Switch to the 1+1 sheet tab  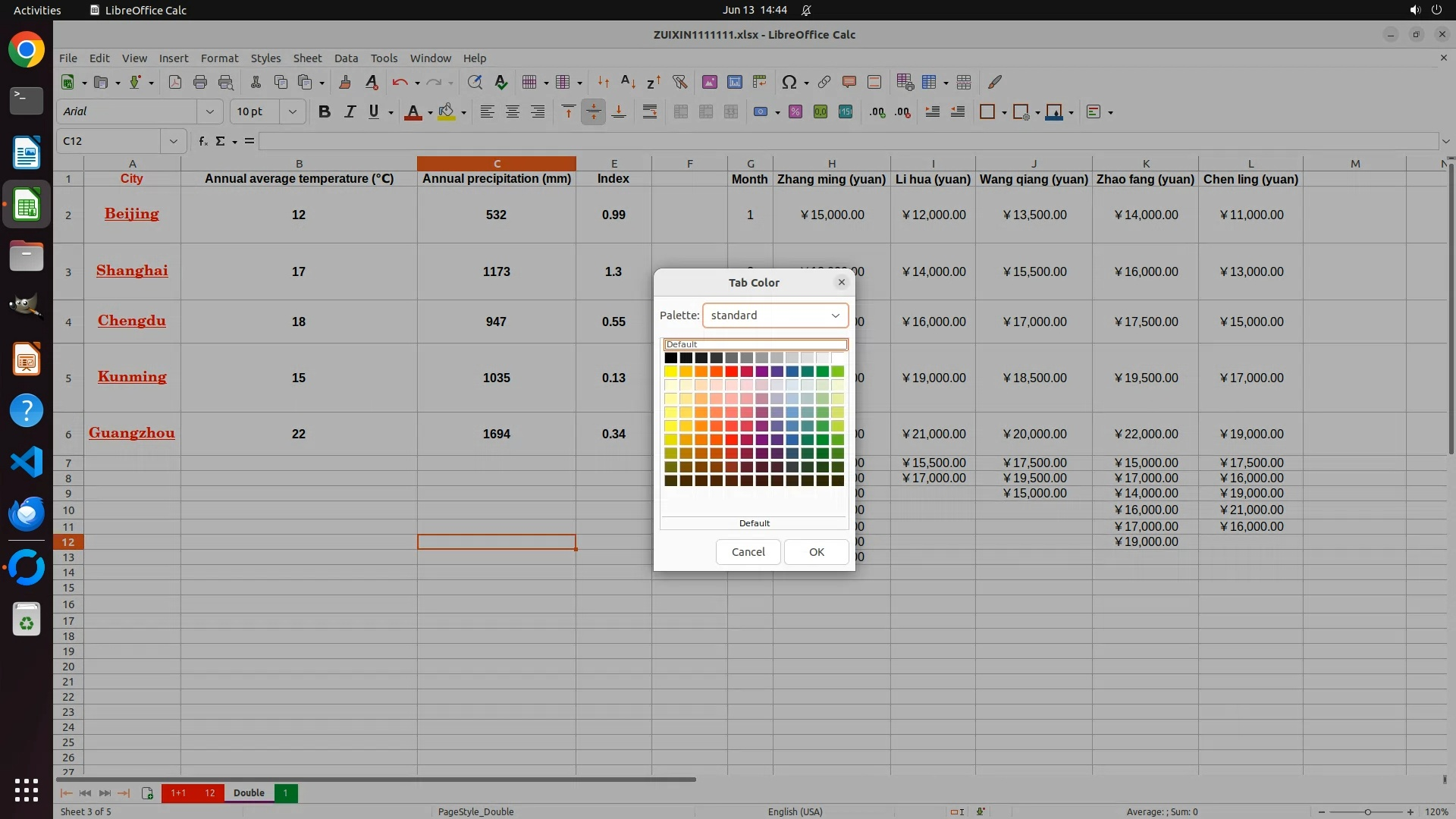[177, 793]
